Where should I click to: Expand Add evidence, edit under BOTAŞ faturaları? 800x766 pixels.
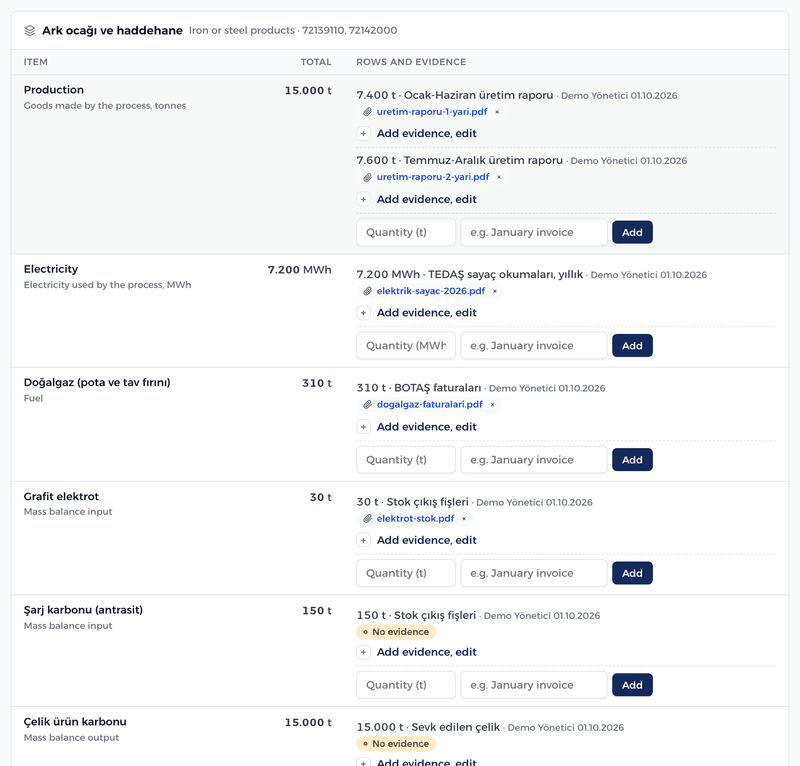pyautogui.click(x=427, y=427)
